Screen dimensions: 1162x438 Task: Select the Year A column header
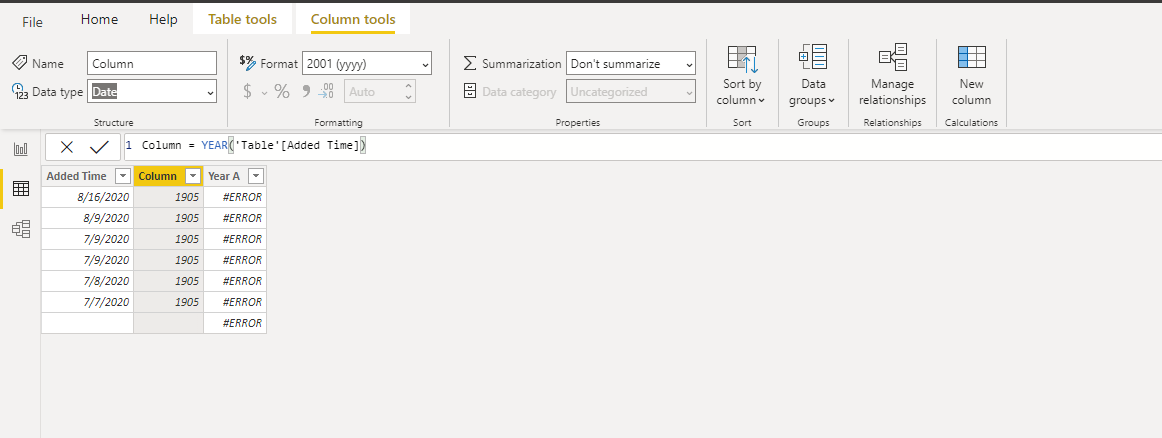click(225, 176)
